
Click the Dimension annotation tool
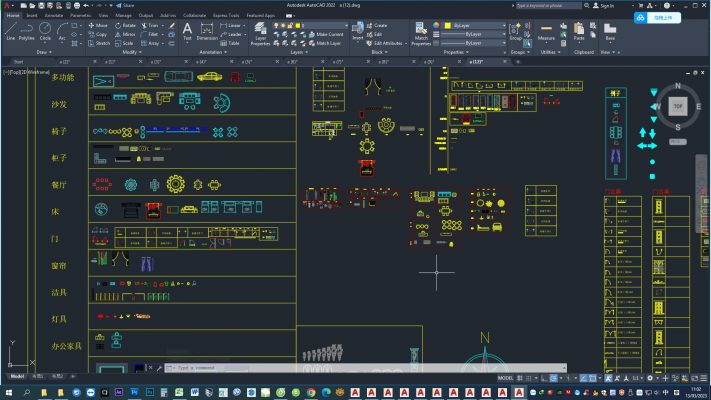click(207, 31)
